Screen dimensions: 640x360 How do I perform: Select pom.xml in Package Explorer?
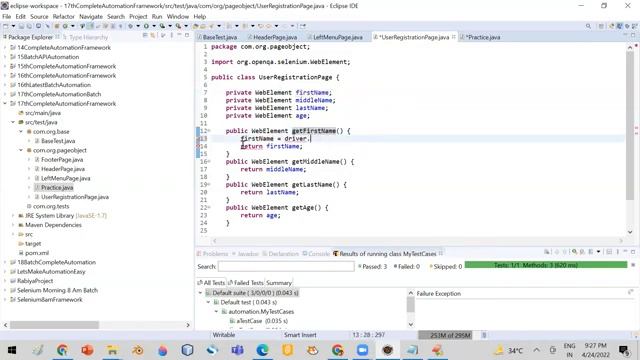pos(36,253)
